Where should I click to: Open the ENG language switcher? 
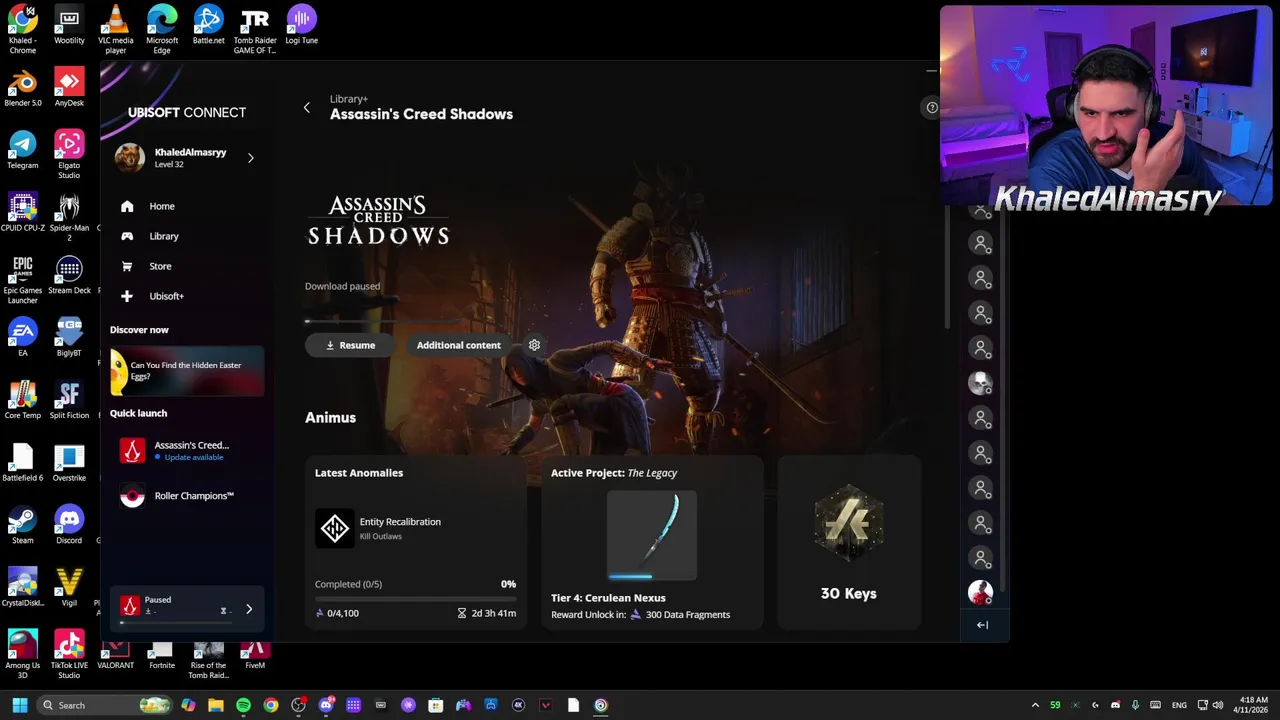pyautogui.click(x=1180, y=705)
